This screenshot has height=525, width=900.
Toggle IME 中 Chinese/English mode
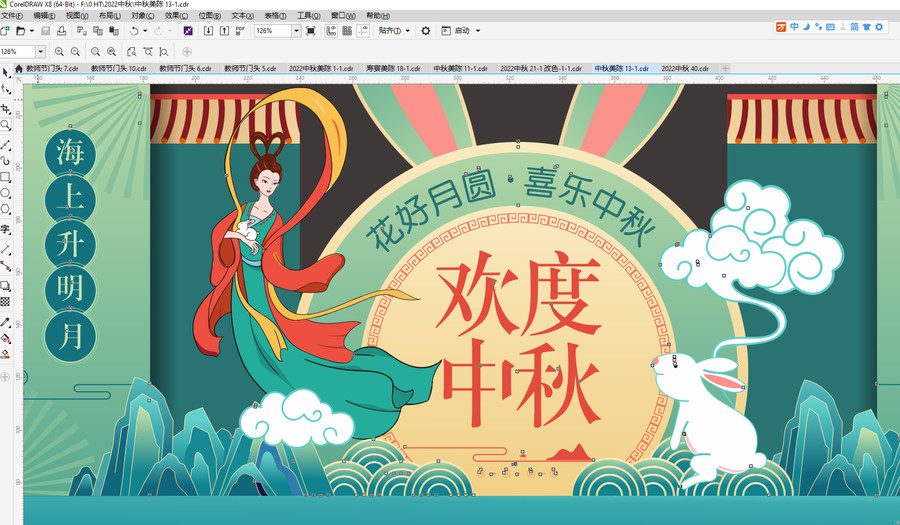(x=794, y=27)
